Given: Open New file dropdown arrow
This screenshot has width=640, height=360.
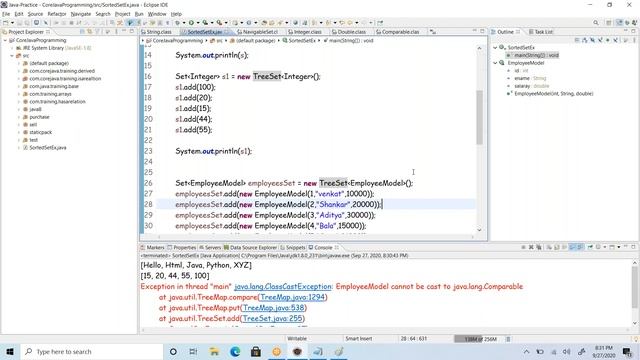Looking at the screenshot, I should (12, 23).
